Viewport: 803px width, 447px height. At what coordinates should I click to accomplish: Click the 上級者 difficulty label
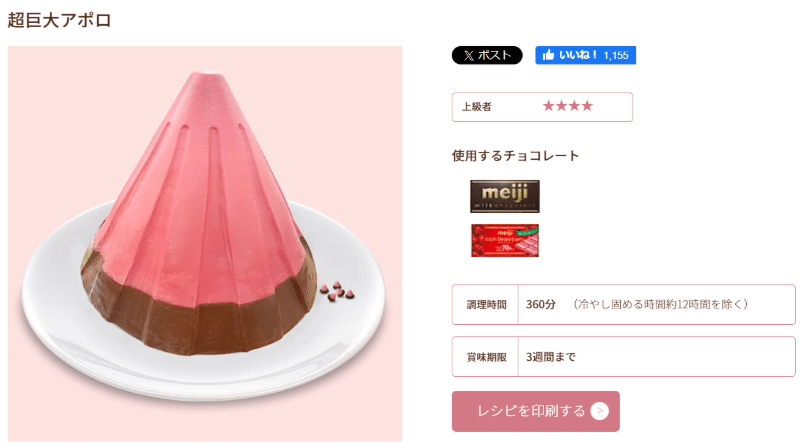coord(477,107)
